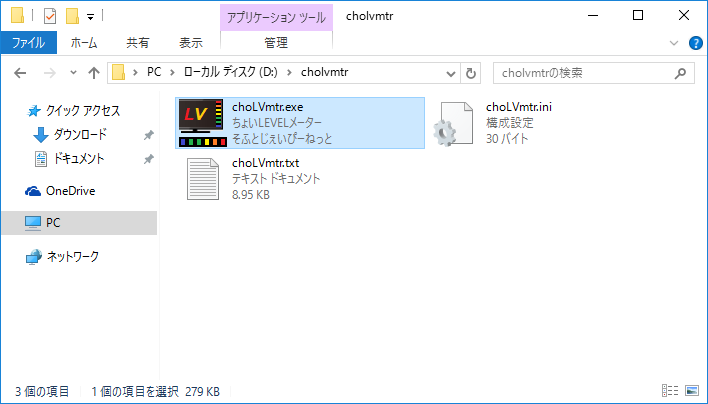Select the choLVmtr.ini gear file icon

pyautogui.click(x=453, y=124)
